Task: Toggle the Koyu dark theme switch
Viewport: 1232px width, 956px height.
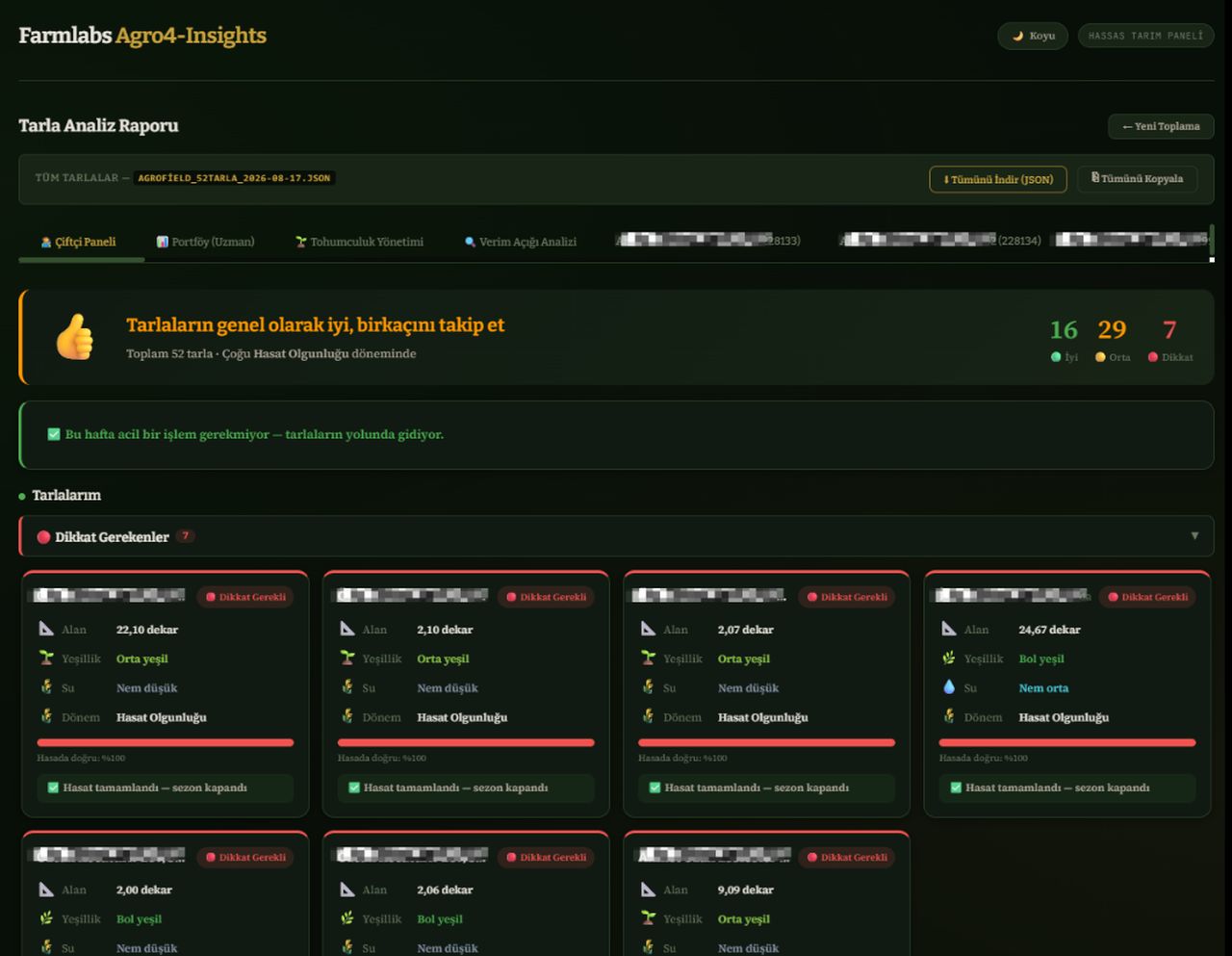Action: (1033, 36)
